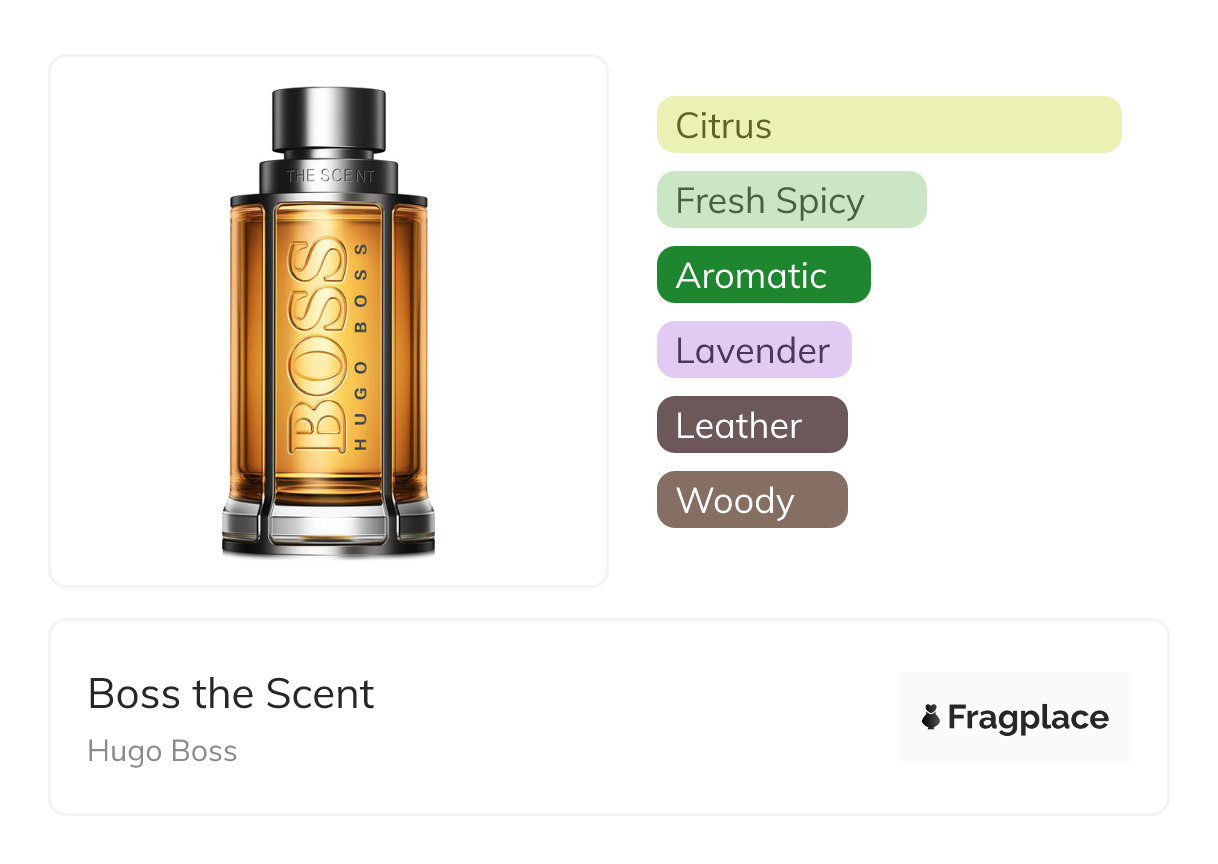The height and width of the screenshot is (864, 1218).
Task: Select the Fresh Spicy accord bar
Action: (x=792, y=200)
